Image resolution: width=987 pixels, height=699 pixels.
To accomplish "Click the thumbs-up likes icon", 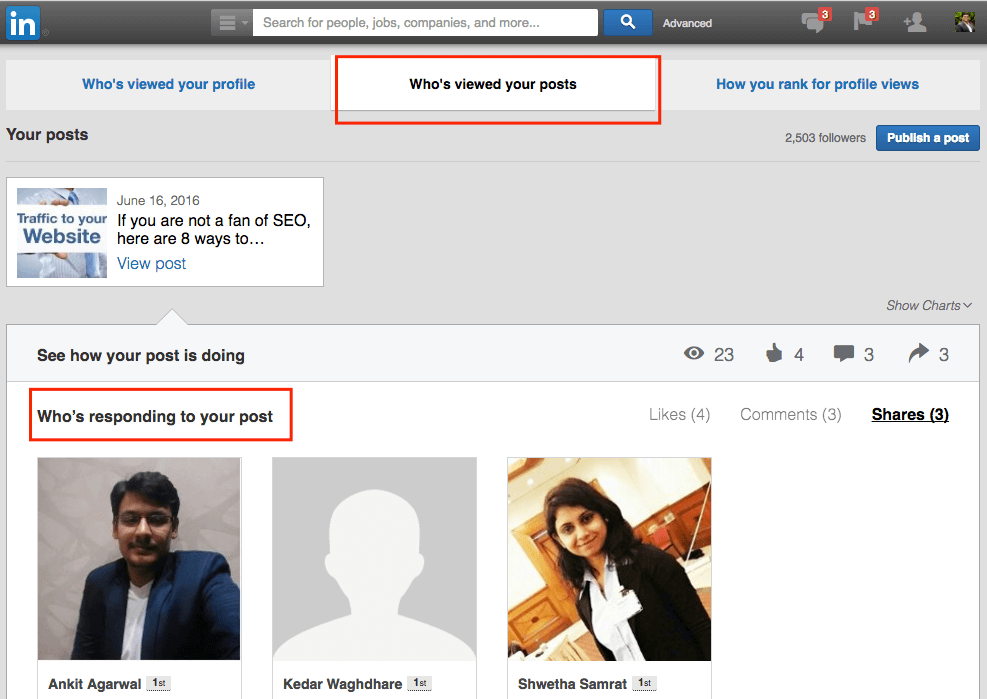I will pyautogui.click(x=774, y=353).
